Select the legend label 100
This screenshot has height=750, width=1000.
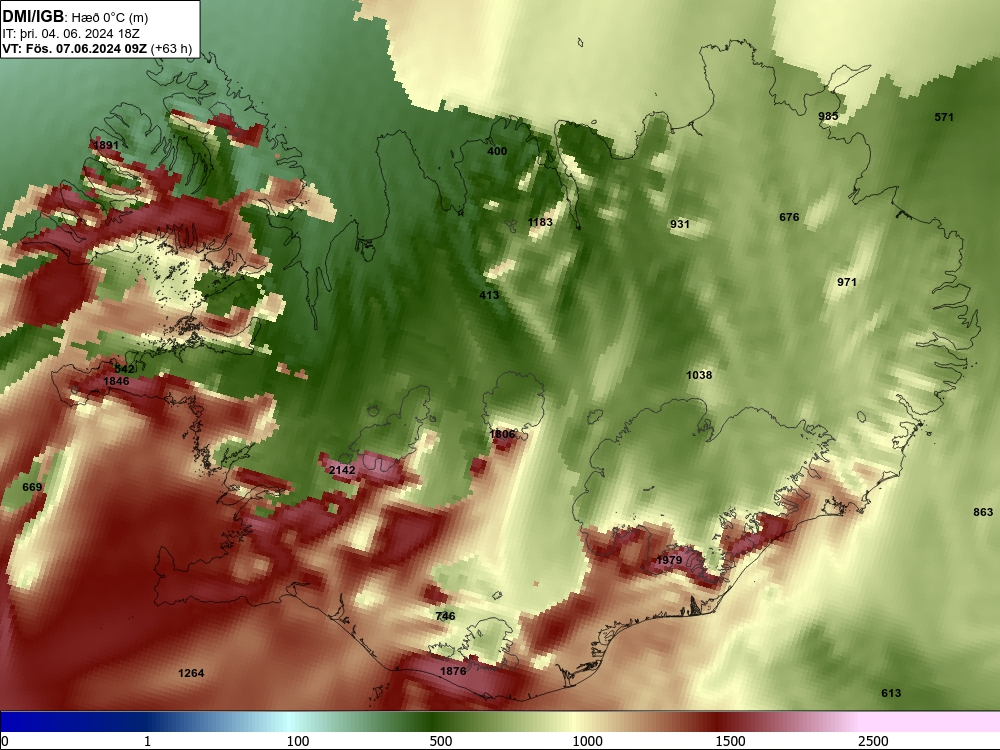[298, 741]
